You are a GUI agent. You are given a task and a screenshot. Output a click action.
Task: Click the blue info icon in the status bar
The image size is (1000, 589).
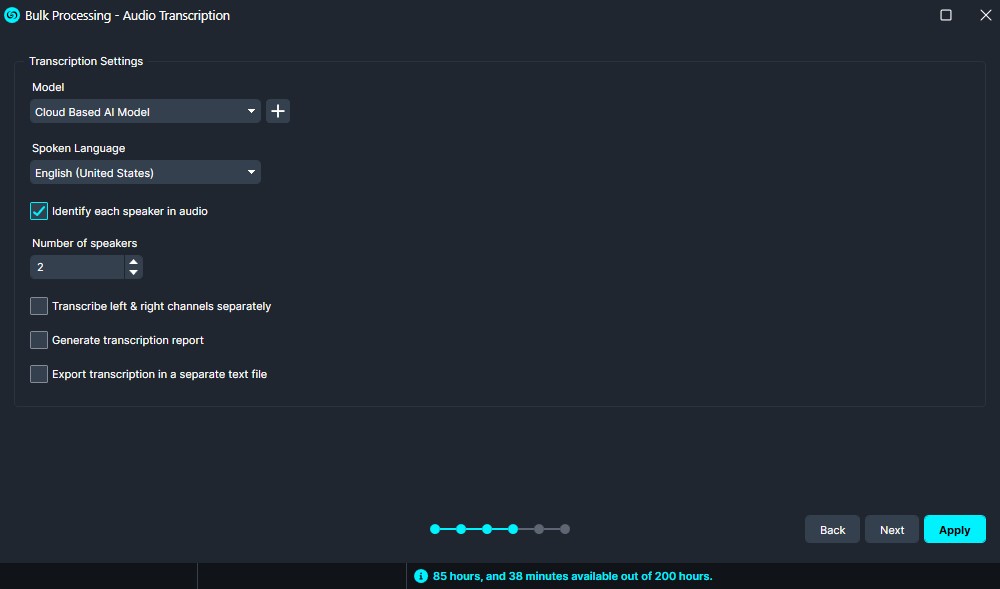[x=421, y=576]
